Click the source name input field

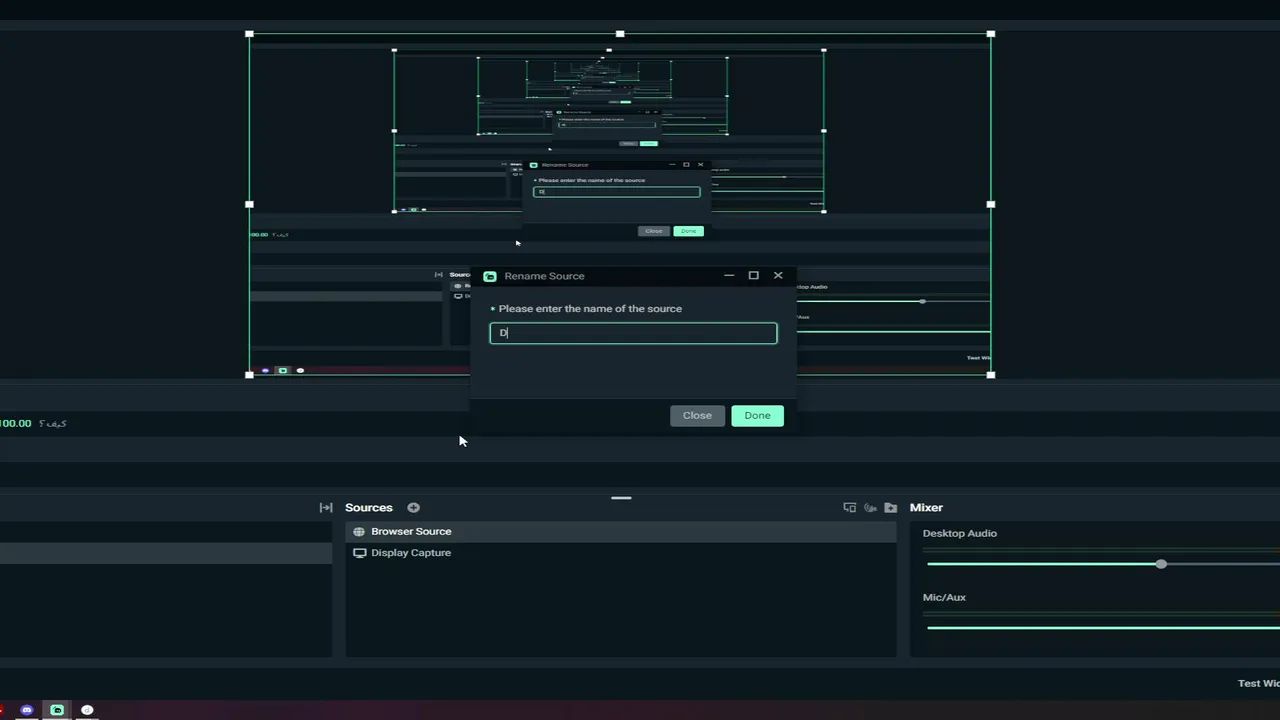[633, 333]
